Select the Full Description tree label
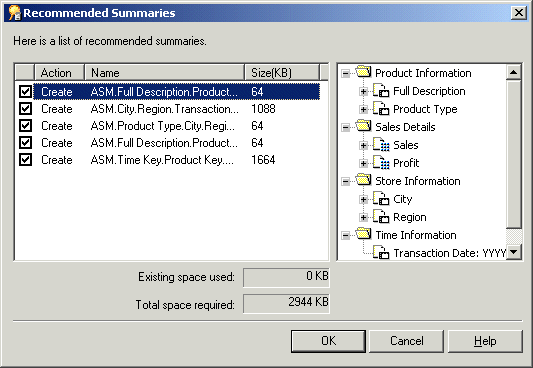The width and height of the screenshot is (533, 368). click(x=429, y=91)
